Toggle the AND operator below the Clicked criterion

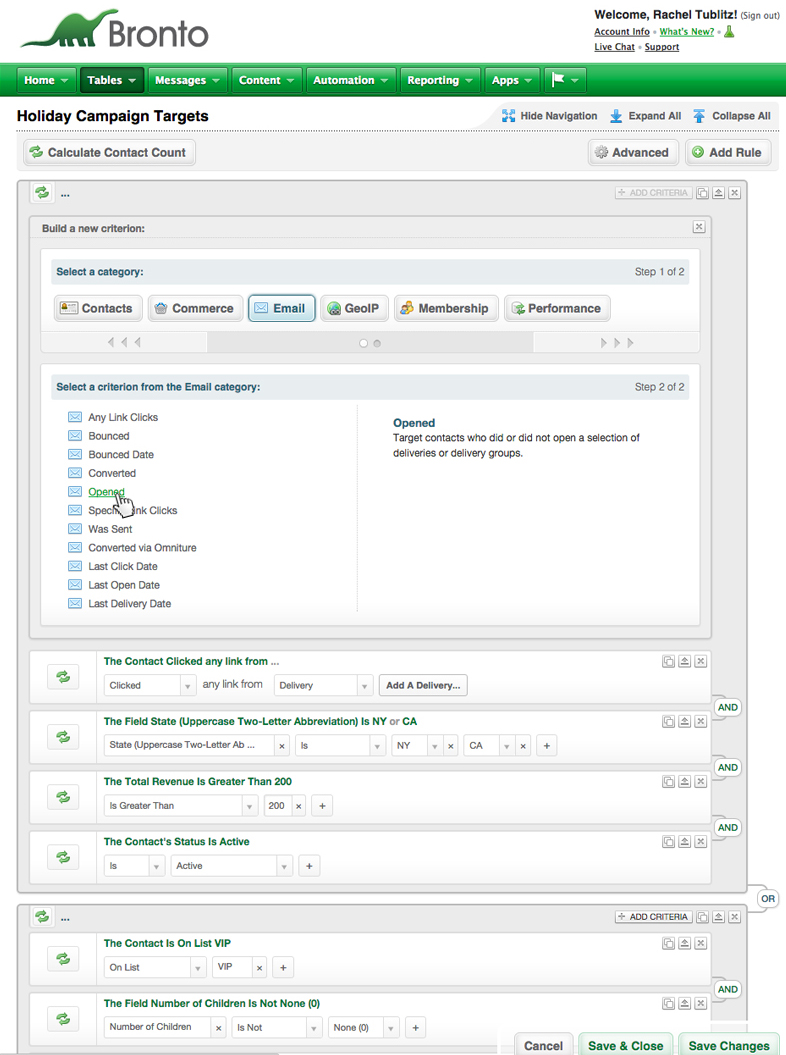coord(727,707)
